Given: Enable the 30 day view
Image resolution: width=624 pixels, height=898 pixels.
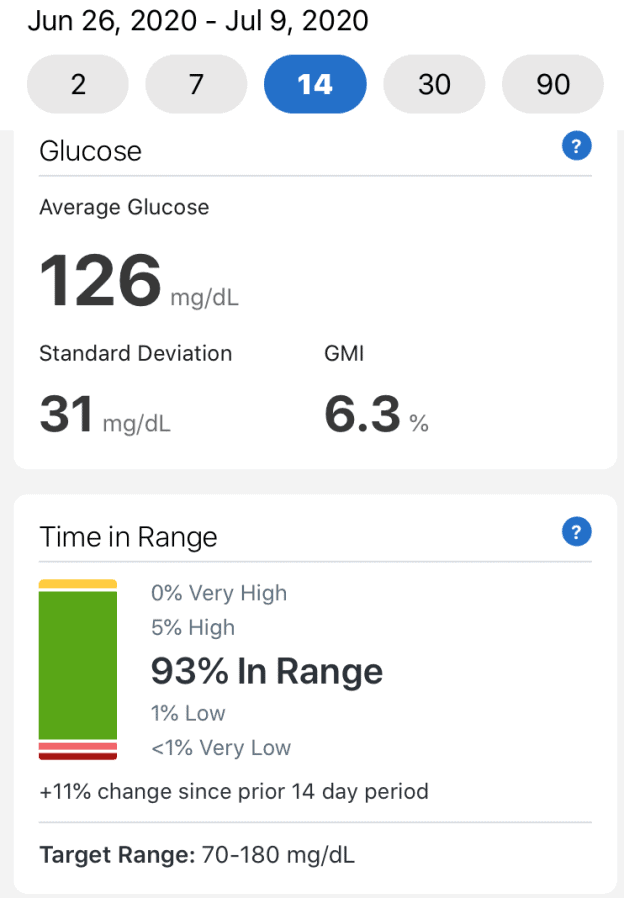Looking at the screenshot, I should pos(434,84).
